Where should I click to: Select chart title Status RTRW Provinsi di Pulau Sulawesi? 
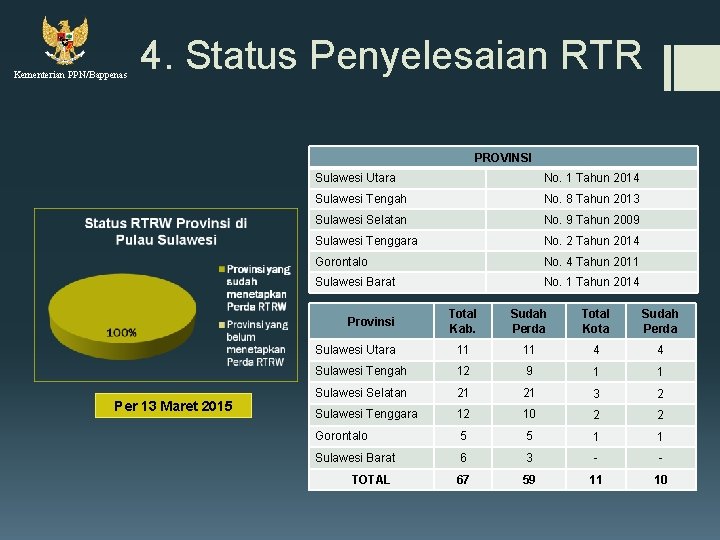click(x=166, y=231)
